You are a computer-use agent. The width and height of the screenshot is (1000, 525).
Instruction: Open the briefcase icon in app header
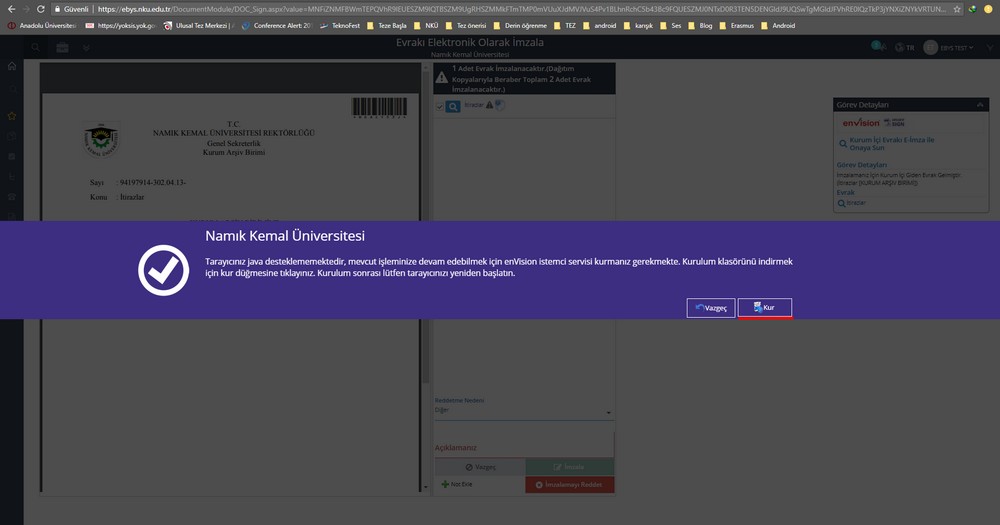tap(62, 48)
